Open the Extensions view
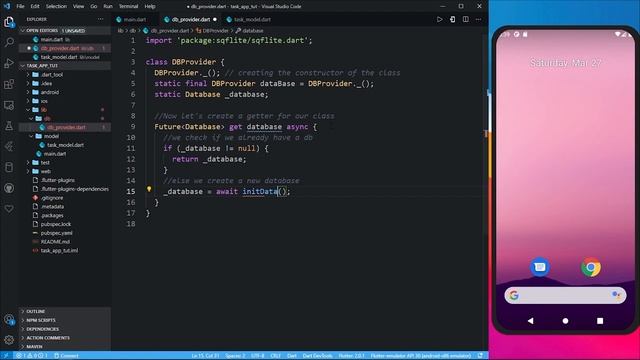 (x=9, y=84)
